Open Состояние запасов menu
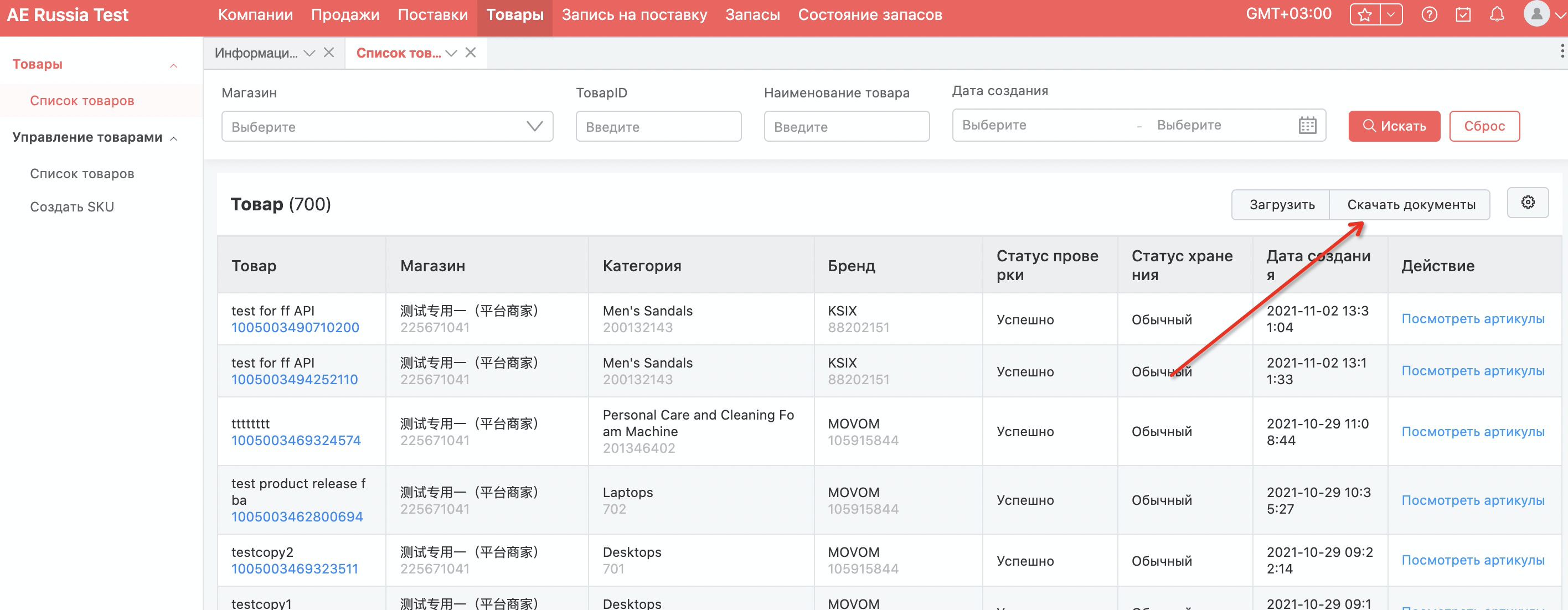The width and height of the screenshot is (1568, 610). [870, 14]
